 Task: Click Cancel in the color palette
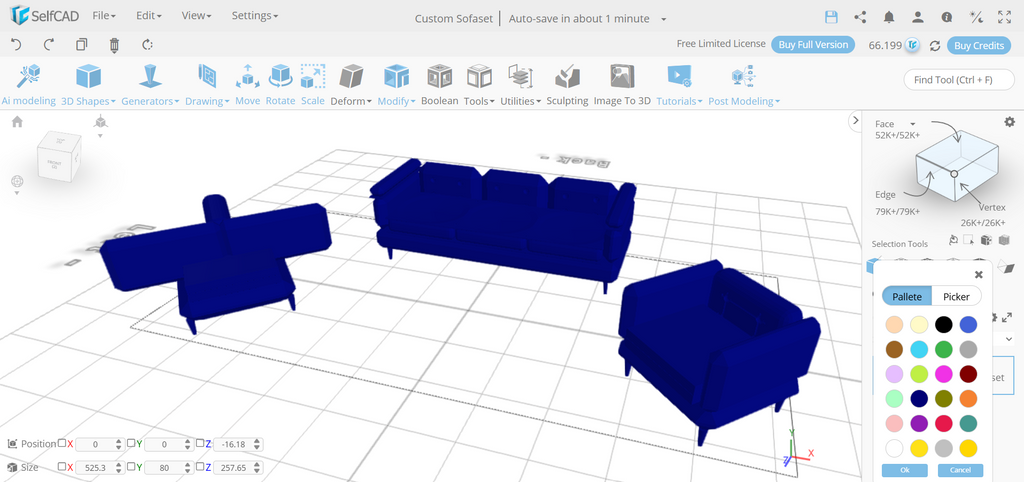tap(960, 470)
